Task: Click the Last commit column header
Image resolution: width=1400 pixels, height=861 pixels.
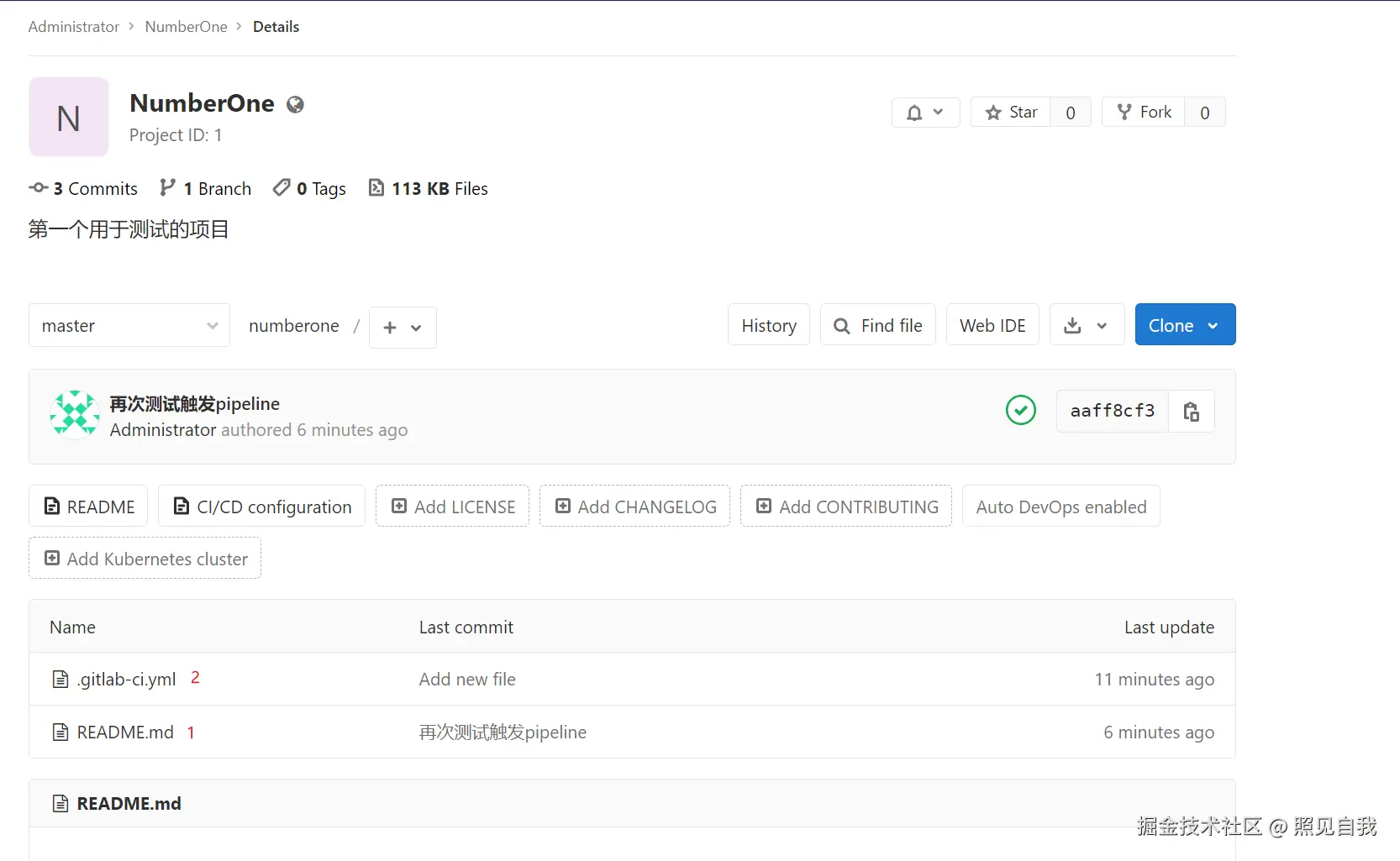Action: coord(466,627)
